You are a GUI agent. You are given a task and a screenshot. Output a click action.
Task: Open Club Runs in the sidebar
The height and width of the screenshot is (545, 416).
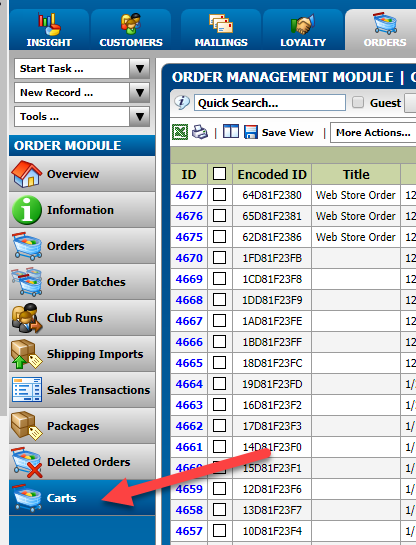pyautogui.click(x=82, y=318)
